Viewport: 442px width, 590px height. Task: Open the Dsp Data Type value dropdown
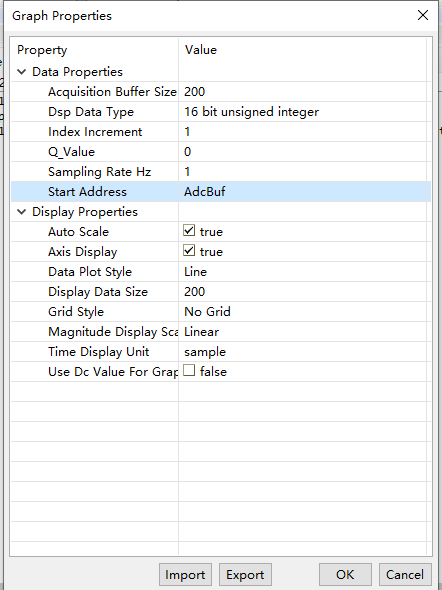305,112
